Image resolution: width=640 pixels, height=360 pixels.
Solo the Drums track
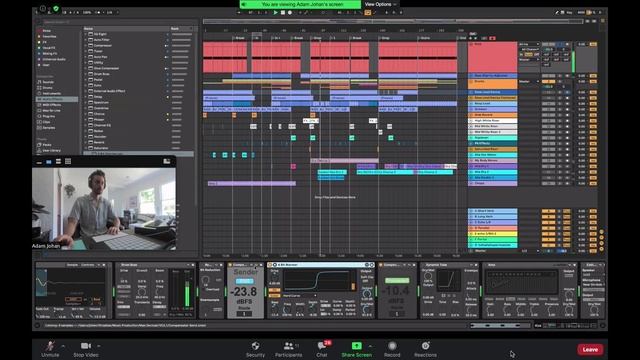point(560,82)
